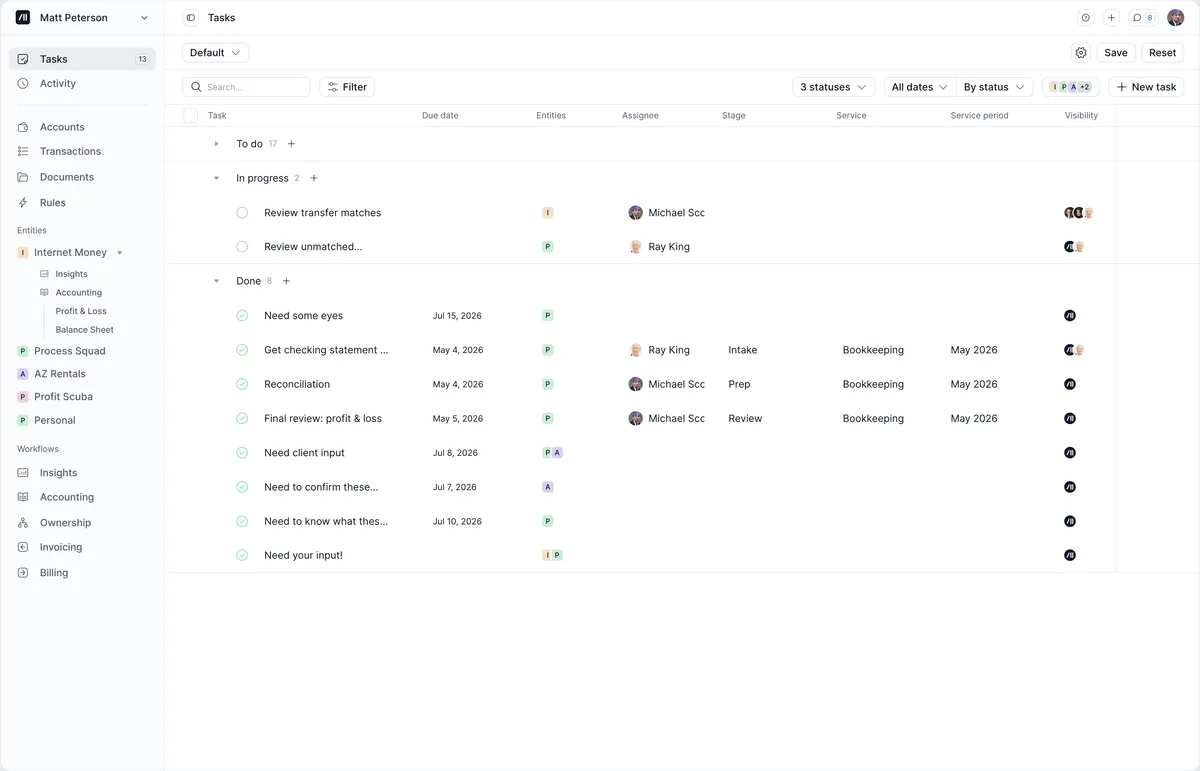
Task: Click the Save button
Action: point(1116,53)
